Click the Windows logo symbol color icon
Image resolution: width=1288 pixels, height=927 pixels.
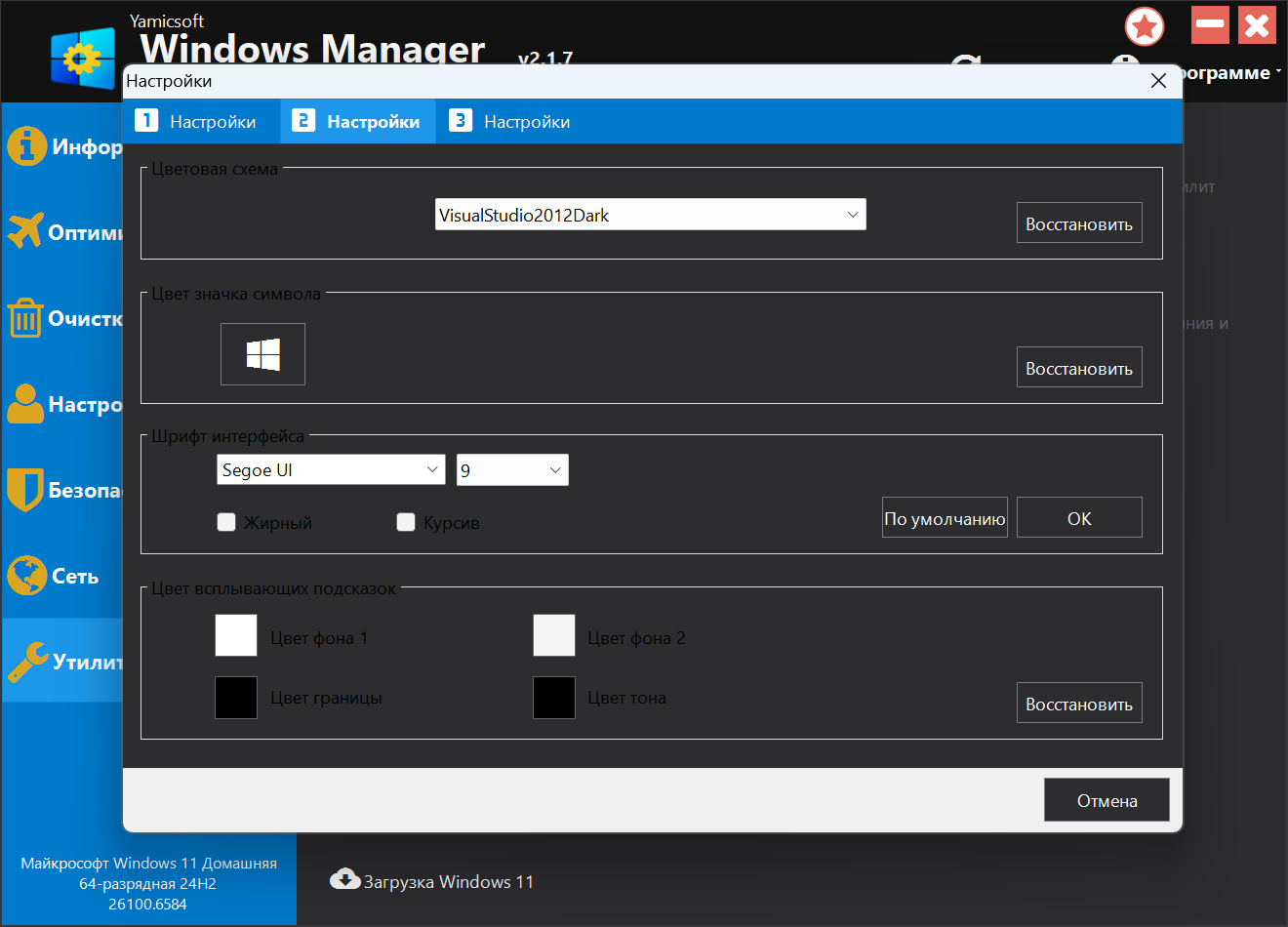(x=262, y=354)
